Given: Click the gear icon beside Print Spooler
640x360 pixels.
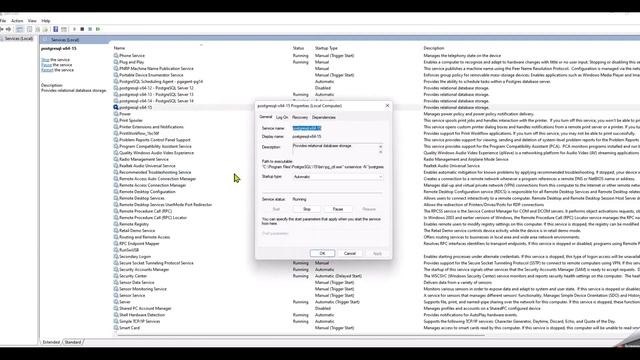Looking at the screenshot, I should (116, 120).
